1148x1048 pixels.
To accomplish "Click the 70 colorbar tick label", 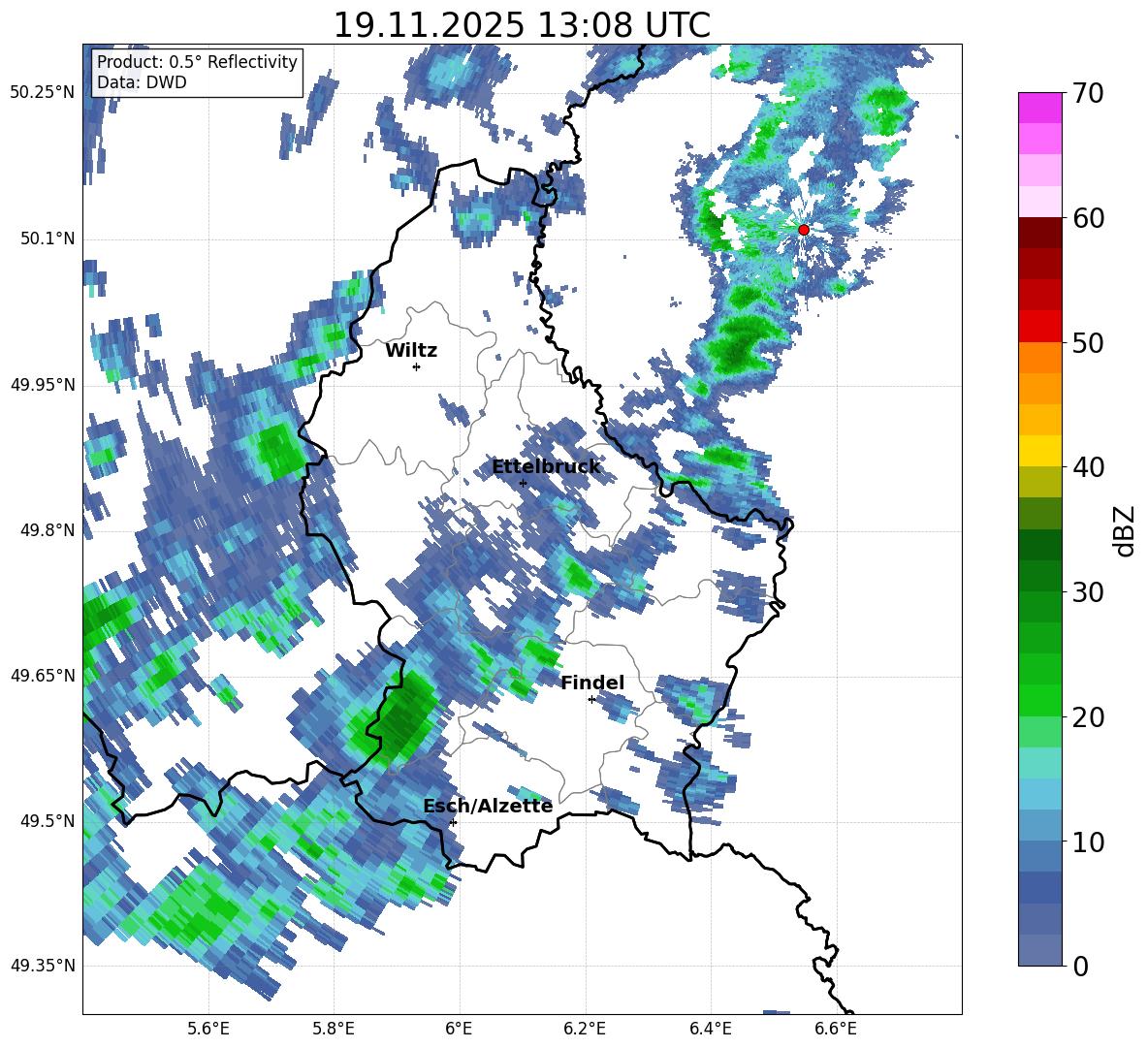I will point(1088,94).
